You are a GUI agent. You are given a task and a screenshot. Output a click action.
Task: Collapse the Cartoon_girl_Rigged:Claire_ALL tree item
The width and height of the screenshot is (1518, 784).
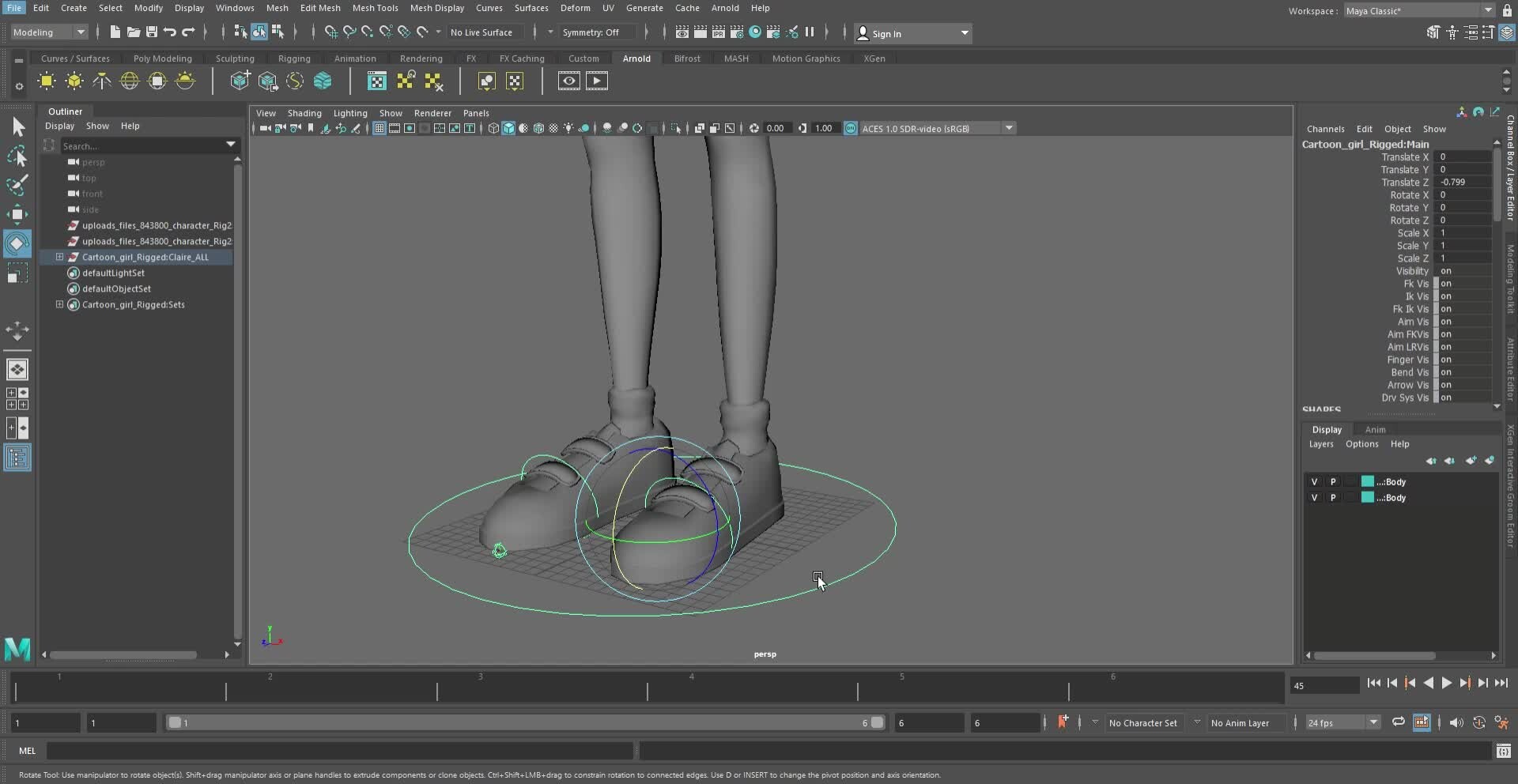point(59,257)
